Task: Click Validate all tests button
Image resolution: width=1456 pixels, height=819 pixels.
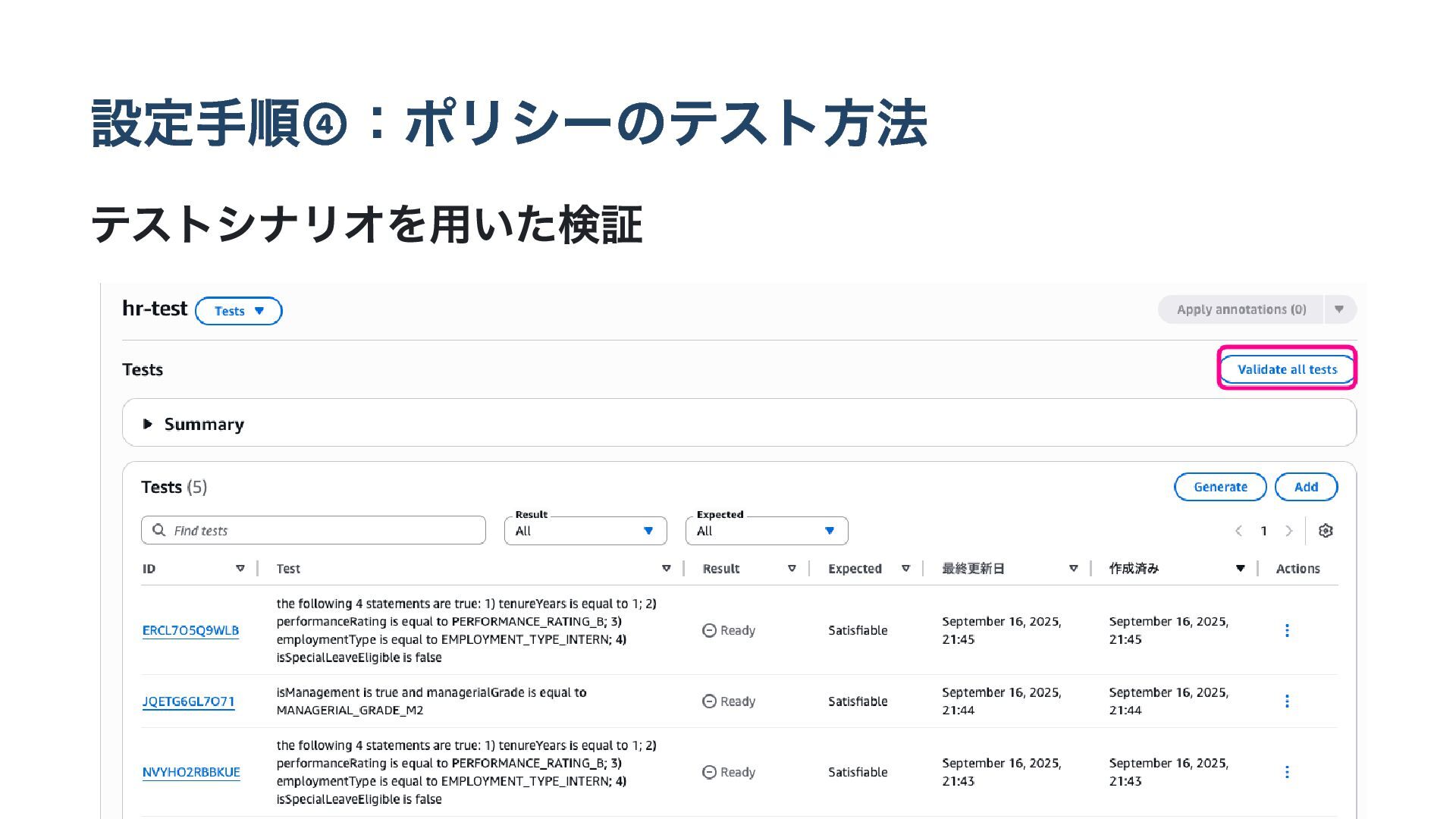Action: 1287,369
